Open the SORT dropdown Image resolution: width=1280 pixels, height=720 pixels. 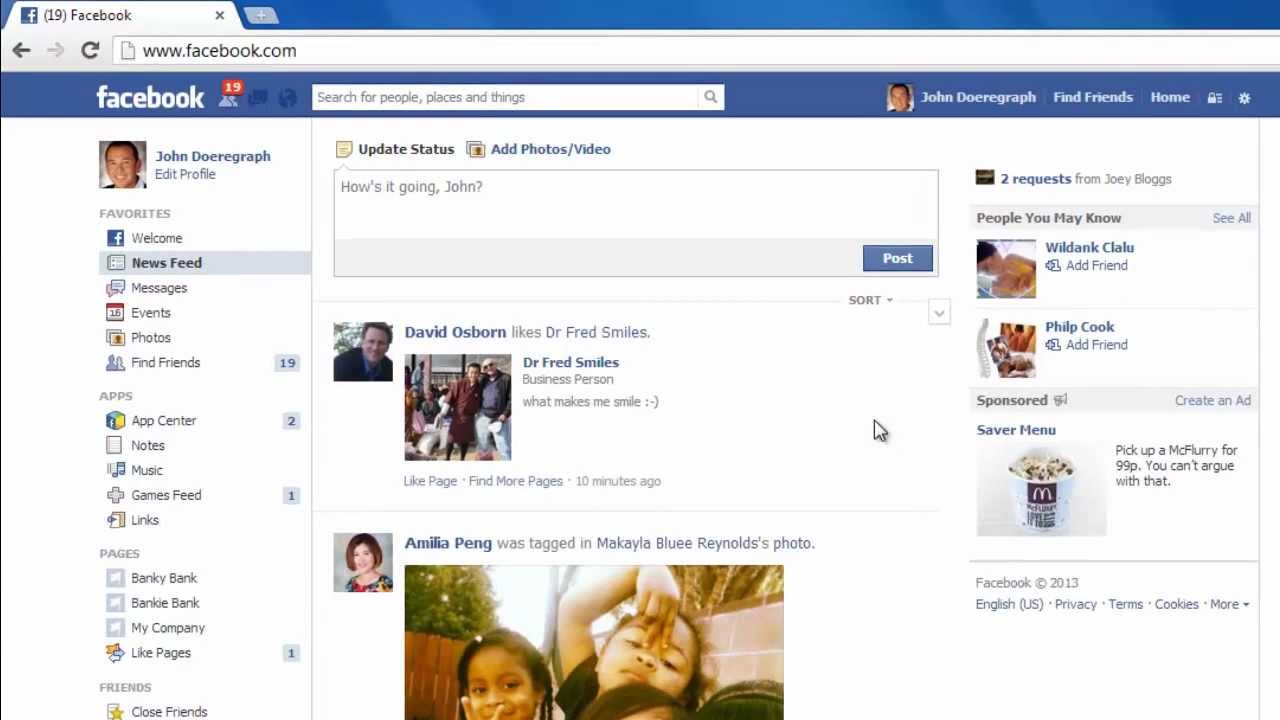tap(870, 300)
